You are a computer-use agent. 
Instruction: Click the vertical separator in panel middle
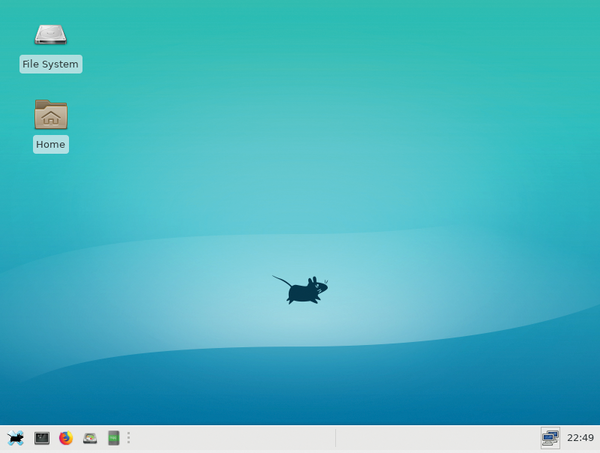[x=335, y=438]
